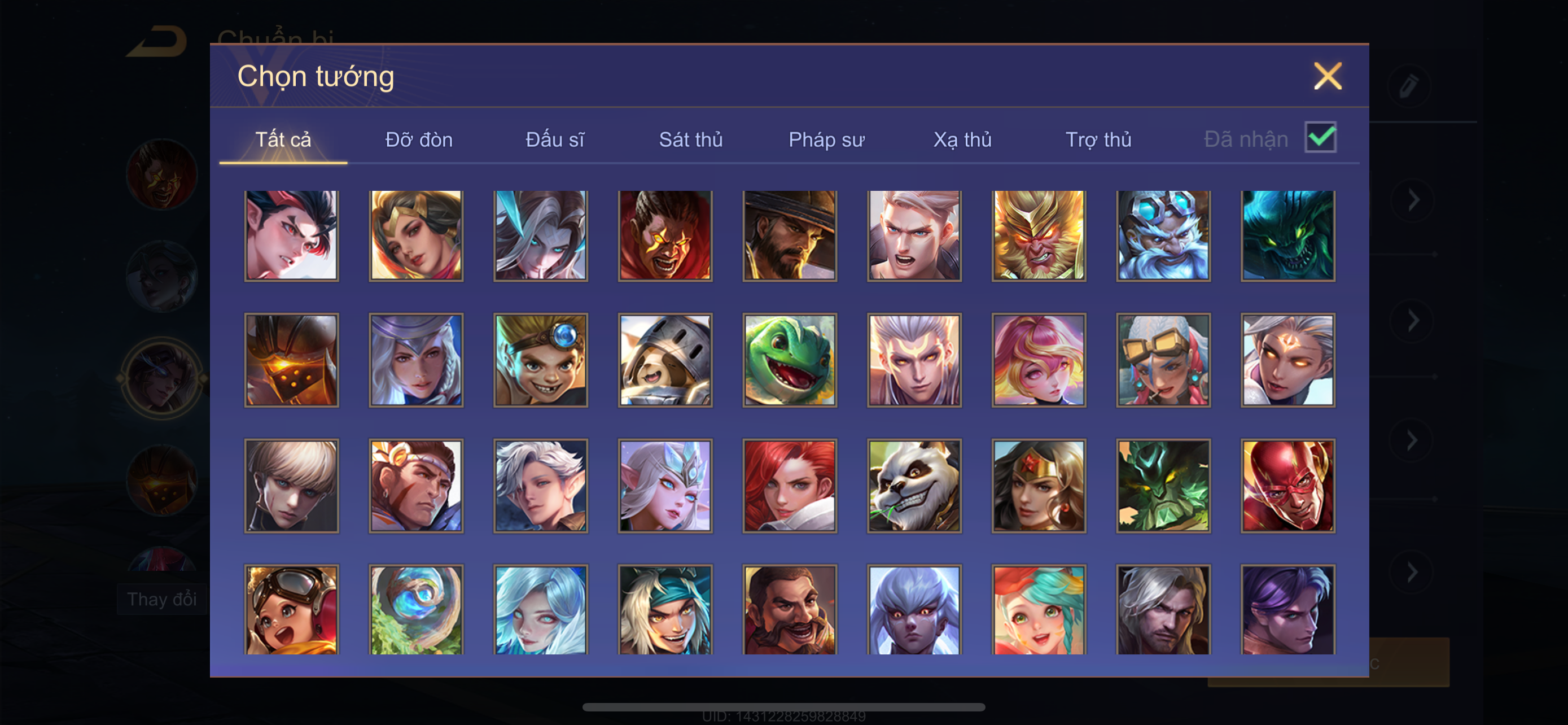Toggle the Đã nhận checkbox
Screen dimensions: 1568x725
[x=1320, y=137]
